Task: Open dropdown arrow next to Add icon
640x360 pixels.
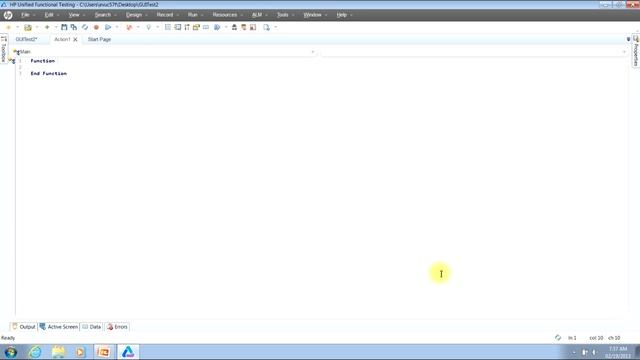Action: click(x=56, y=27)
